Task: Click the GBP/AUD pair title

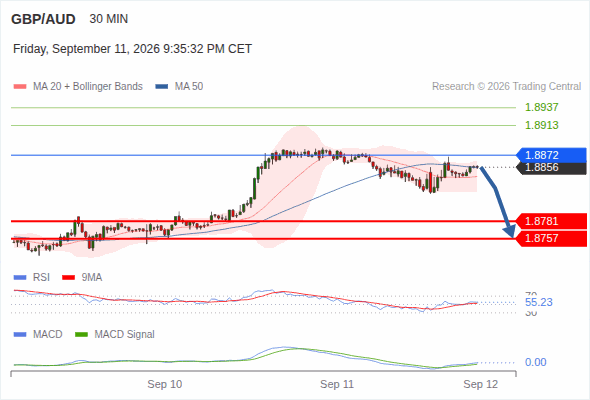Action: pos(43,19)
